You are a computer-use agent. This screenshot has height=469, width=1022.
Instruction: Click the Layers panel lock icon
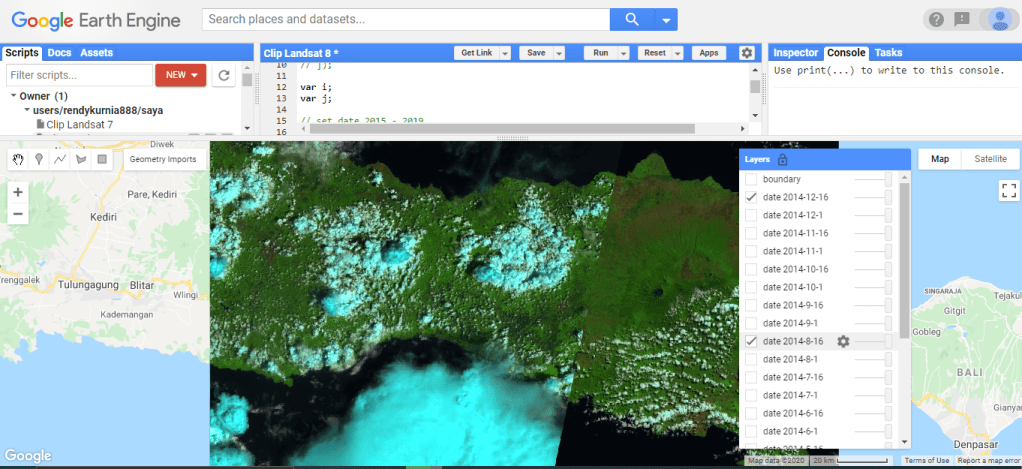coord(782,159)
